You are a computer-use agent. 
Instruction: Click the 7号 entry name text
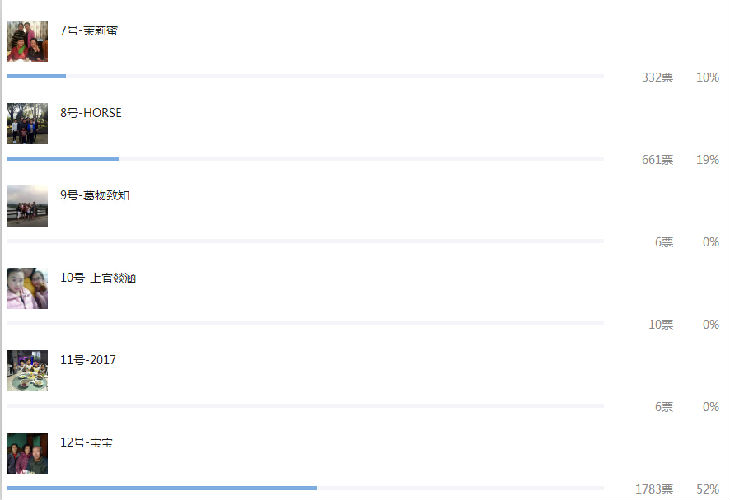[x=89, y=31]
